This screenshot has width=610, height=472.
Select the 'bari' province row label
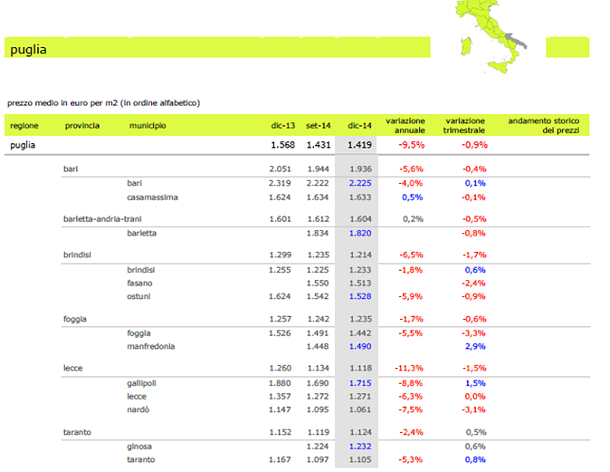point(70,169)
